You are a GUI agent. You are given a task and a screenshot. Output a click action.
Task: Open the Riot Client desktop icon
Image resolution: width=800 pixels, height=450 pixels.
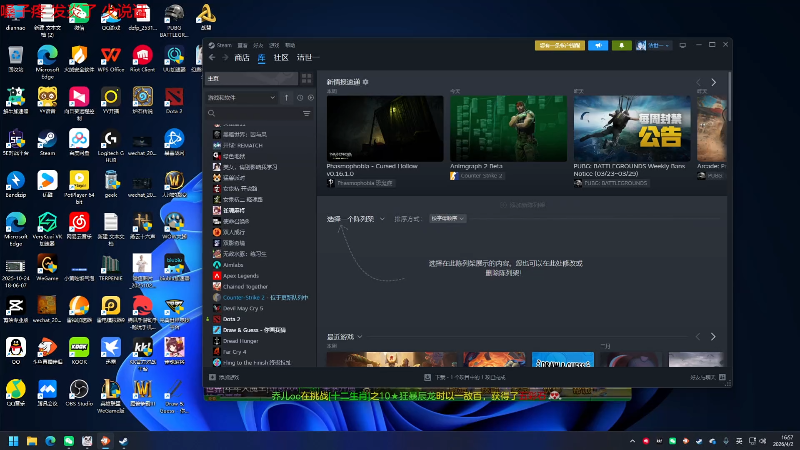click(142, 59)
